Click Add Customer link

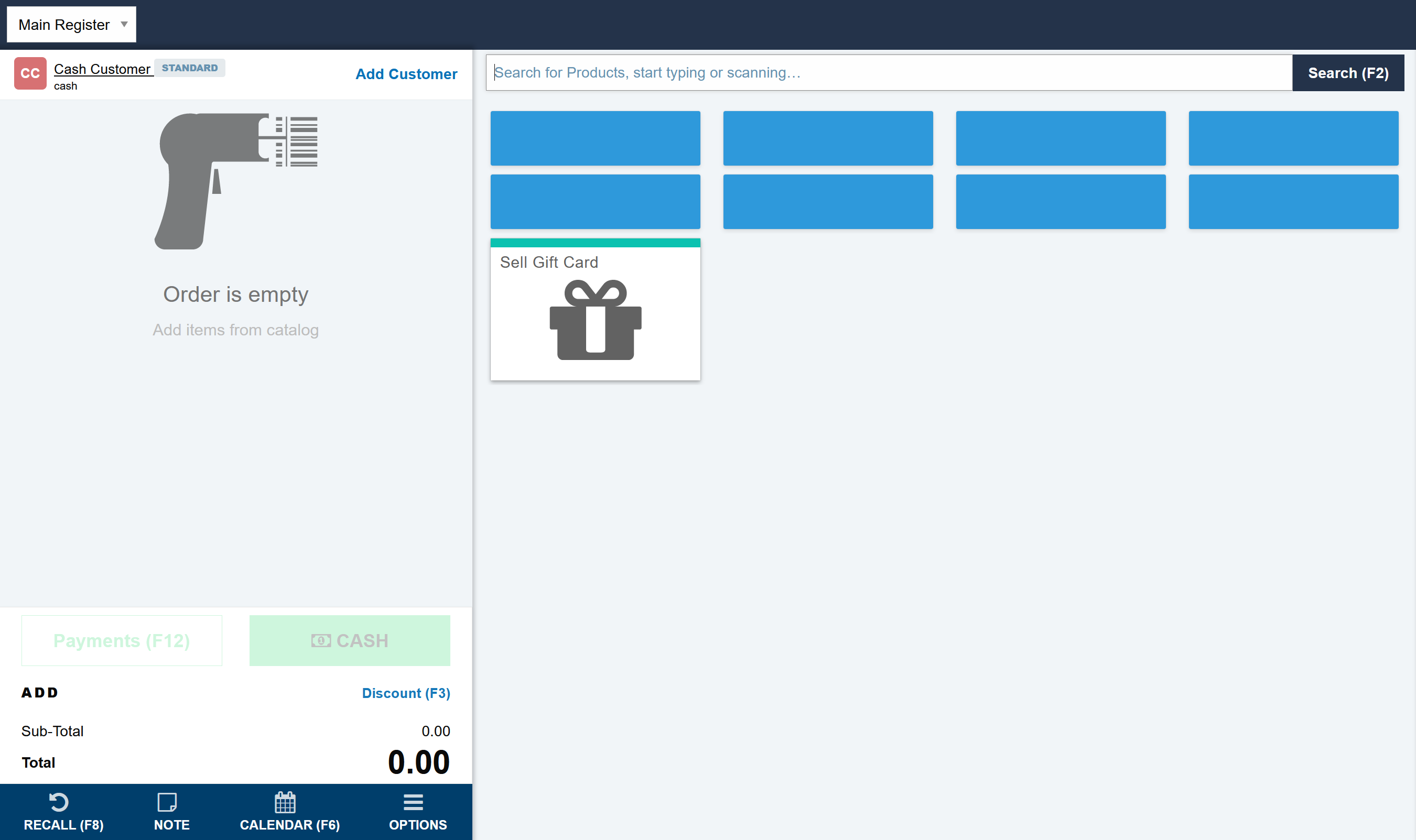click(x=406, y=74)
